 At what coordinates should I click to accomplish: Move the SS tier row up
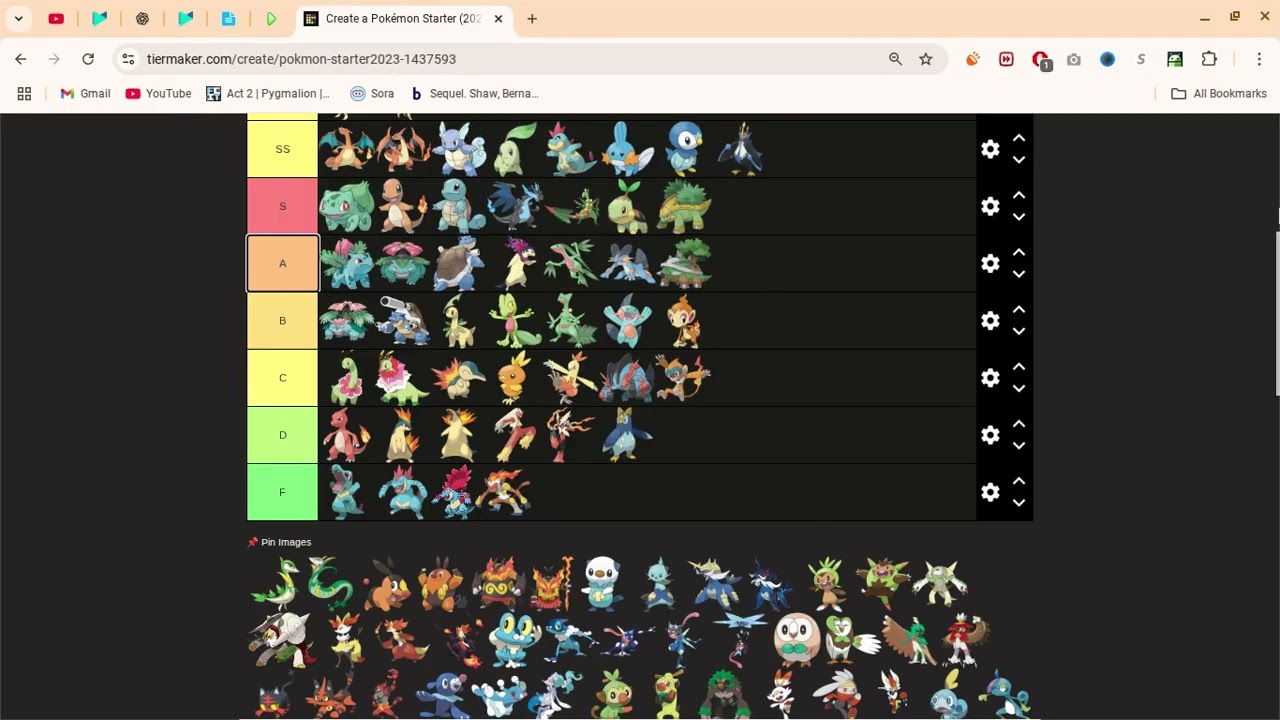(x=1019, y=138)
